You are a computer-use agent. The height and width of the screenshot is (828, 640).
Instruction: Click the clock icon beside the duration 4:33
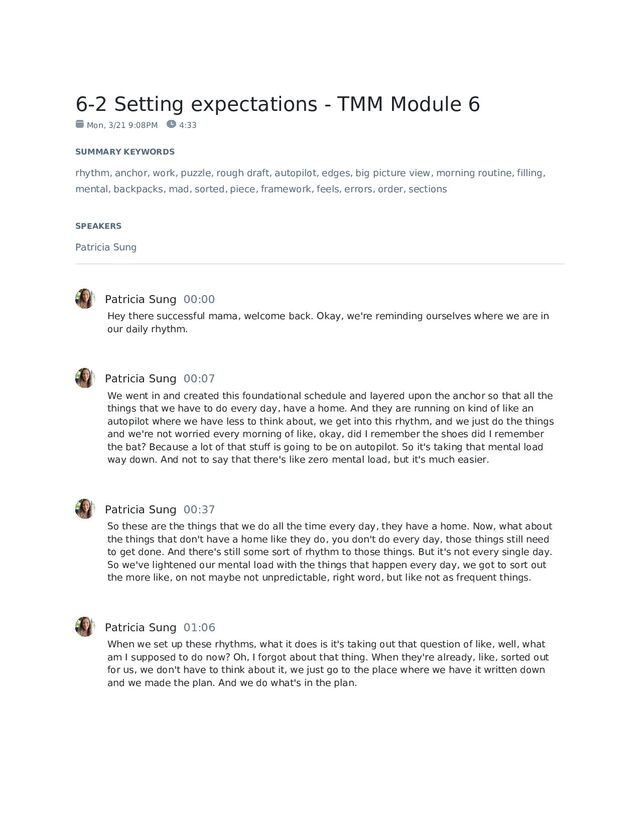[170, 124]
